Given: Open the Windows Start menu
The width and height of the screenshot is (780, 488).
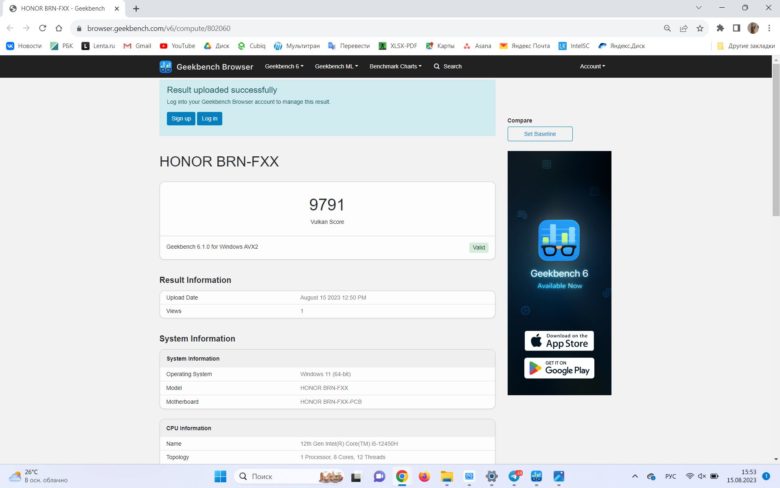Looking at the screenshot, I should [220, 477].
